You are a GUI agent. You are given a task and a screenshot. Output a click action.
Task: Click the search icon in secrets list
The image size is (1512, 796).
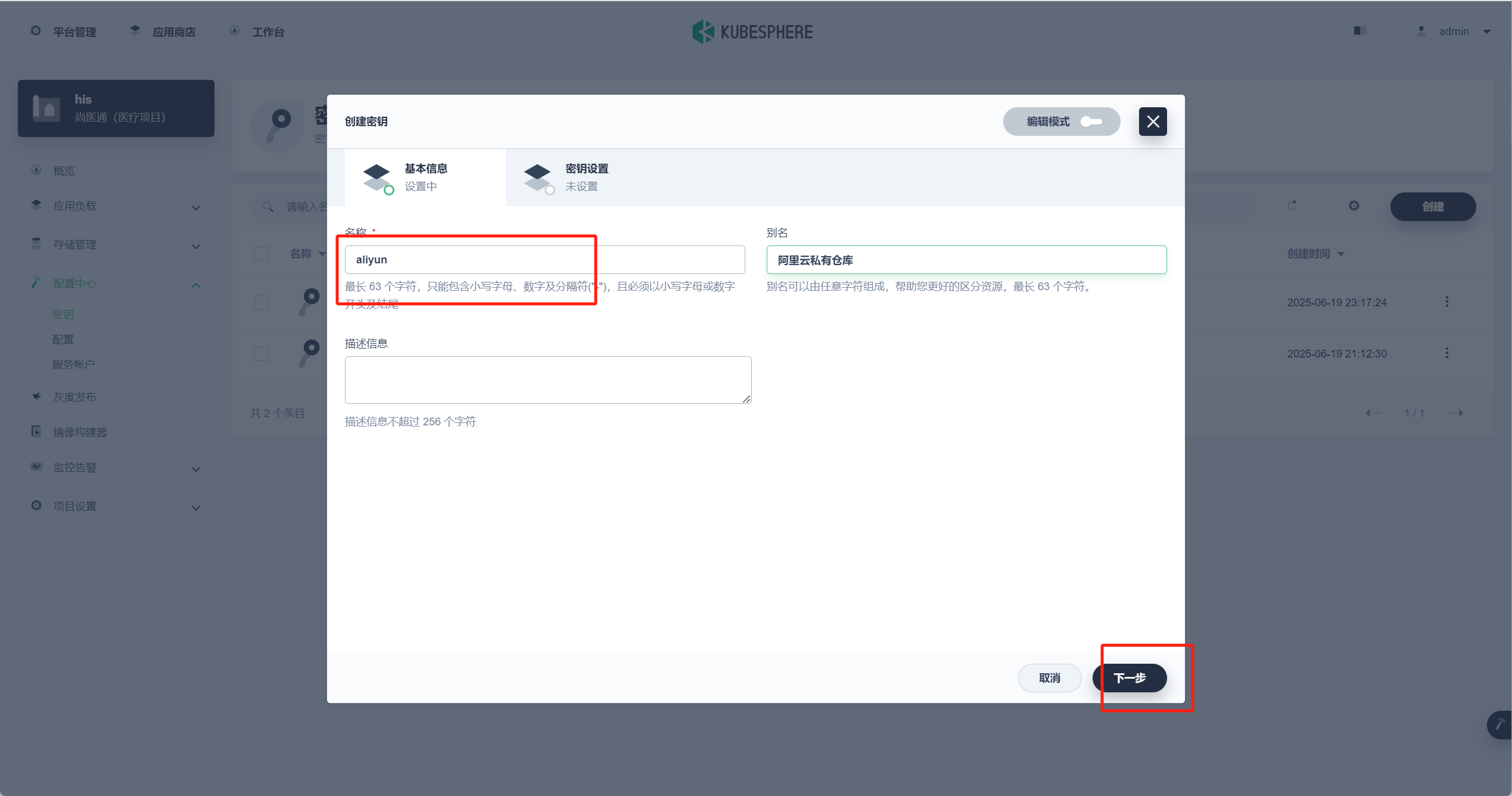(x=268, y=207)
